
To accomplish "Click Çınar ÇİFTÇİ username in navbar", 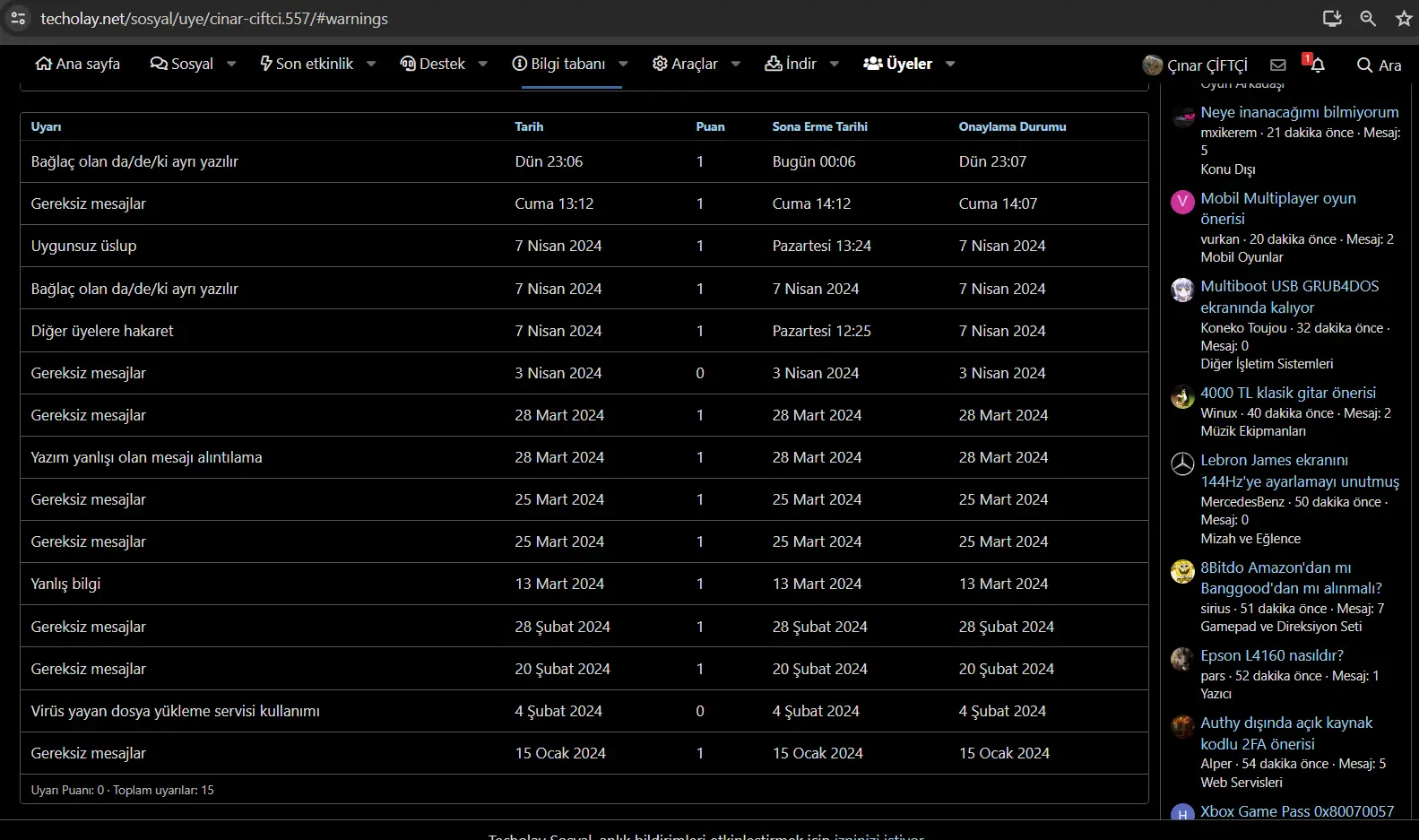I will [x=1207, y=65].
